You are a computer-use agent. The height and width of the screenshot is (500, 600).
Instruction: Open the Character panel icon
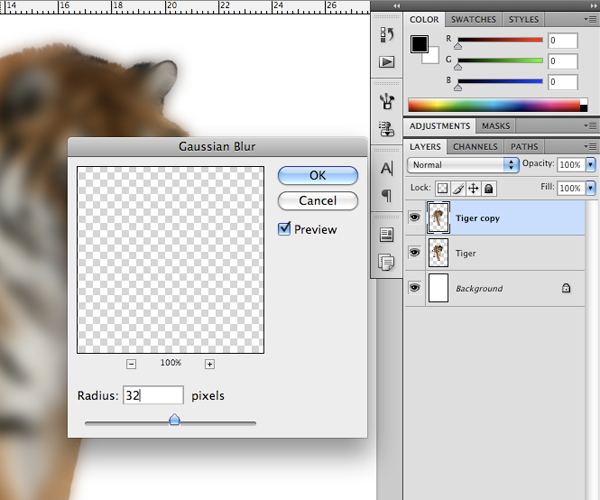pyautogui.click(x=386, y=168)
